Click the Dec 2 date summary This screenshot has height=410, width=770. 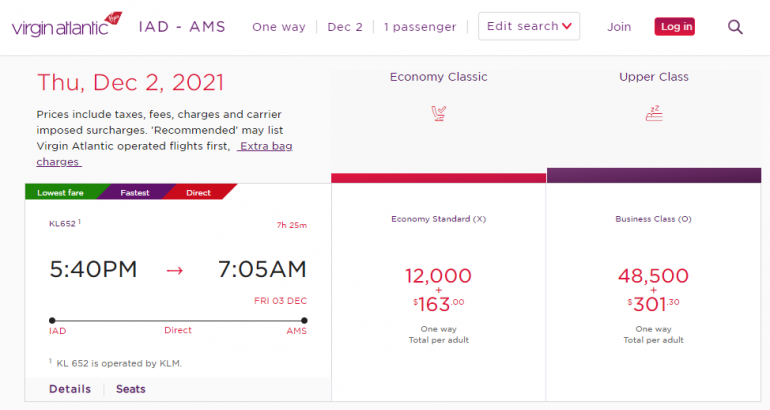[345, 27]
